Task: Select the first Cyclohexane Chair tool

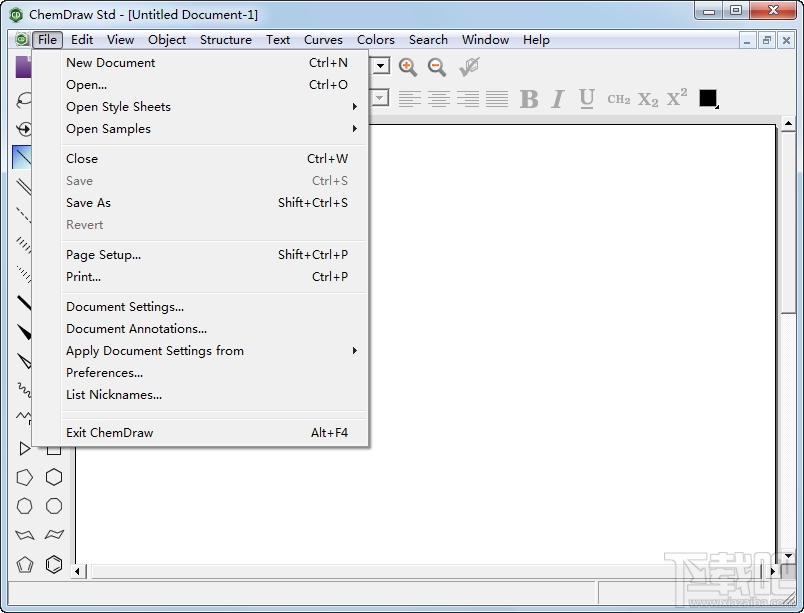Action: 24,535
